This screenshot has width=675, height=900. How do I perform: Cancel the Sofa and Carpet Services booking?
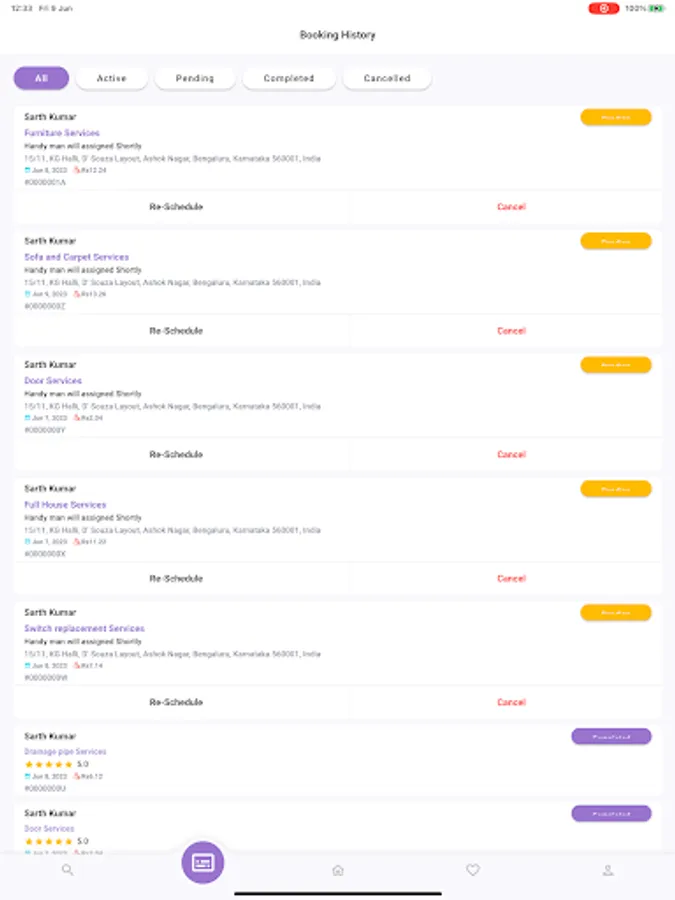click(x=511, y=331)
